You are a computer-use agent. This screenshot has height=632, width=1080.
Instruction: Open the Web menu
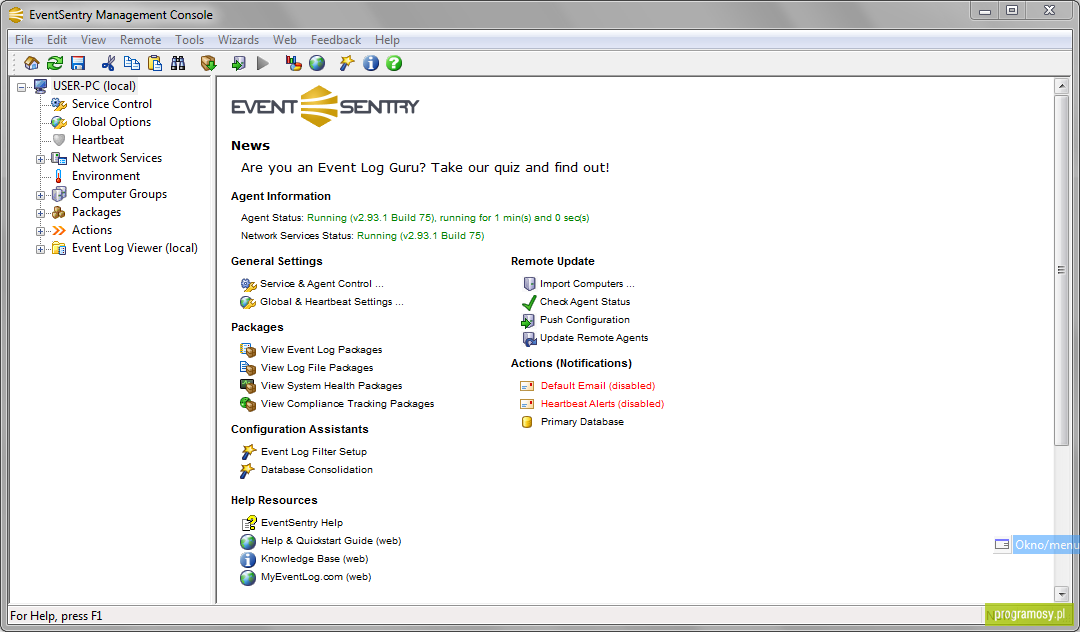click(x=284, y=40)
